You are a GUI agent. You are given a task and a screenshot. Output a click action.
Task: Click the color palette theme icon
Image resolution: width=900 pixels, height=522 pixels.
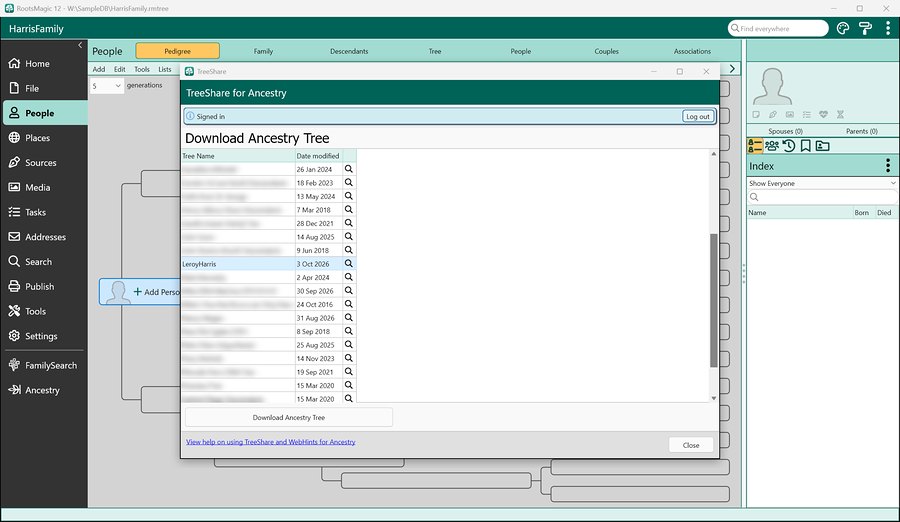[x=843, y=28]
